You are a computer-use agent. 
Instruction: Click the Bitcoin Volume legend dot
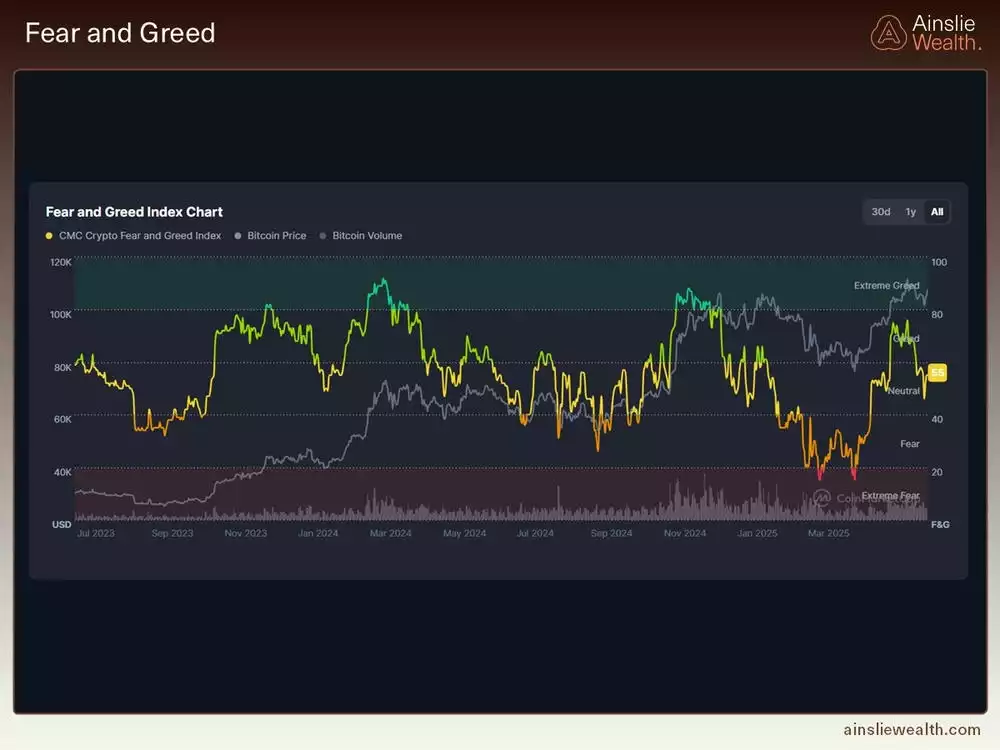point(322,236)
